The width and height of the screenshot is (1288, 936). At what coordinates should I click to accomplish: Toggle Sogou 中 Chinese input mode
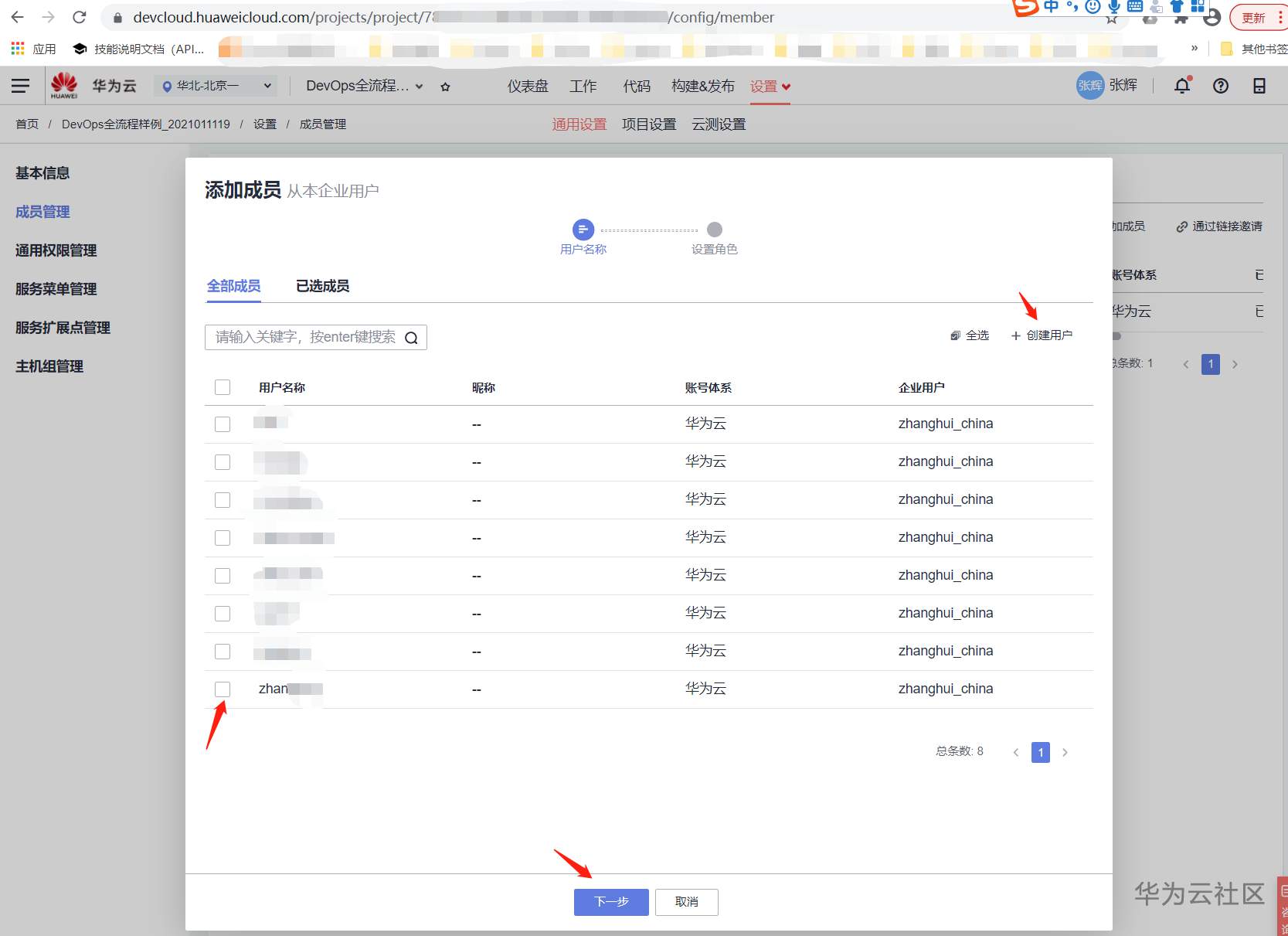click(x=1052, y=6)
